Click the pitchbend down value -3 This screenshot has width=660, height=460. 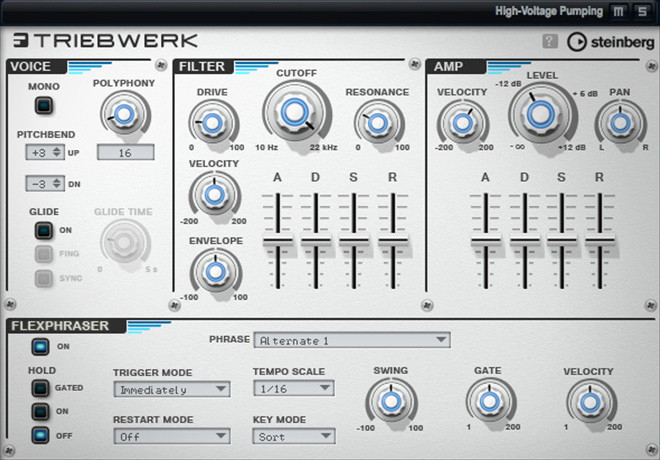[x=39, y=184]
